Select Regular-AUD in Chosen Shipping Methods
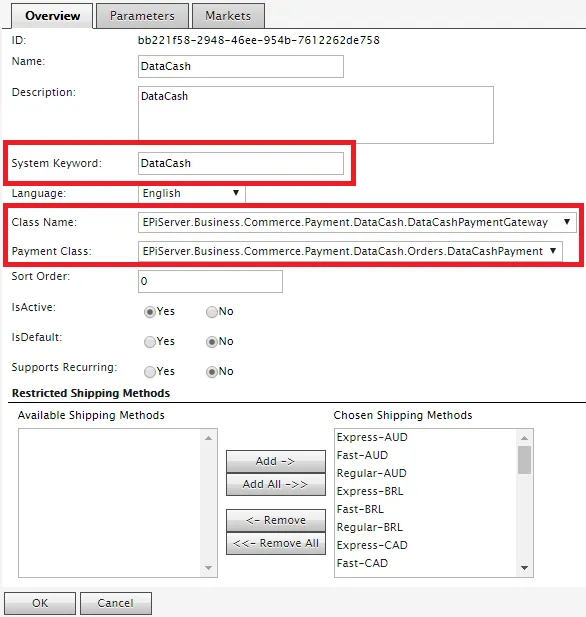This screenshot has height=617, width=586. [426, 473]
